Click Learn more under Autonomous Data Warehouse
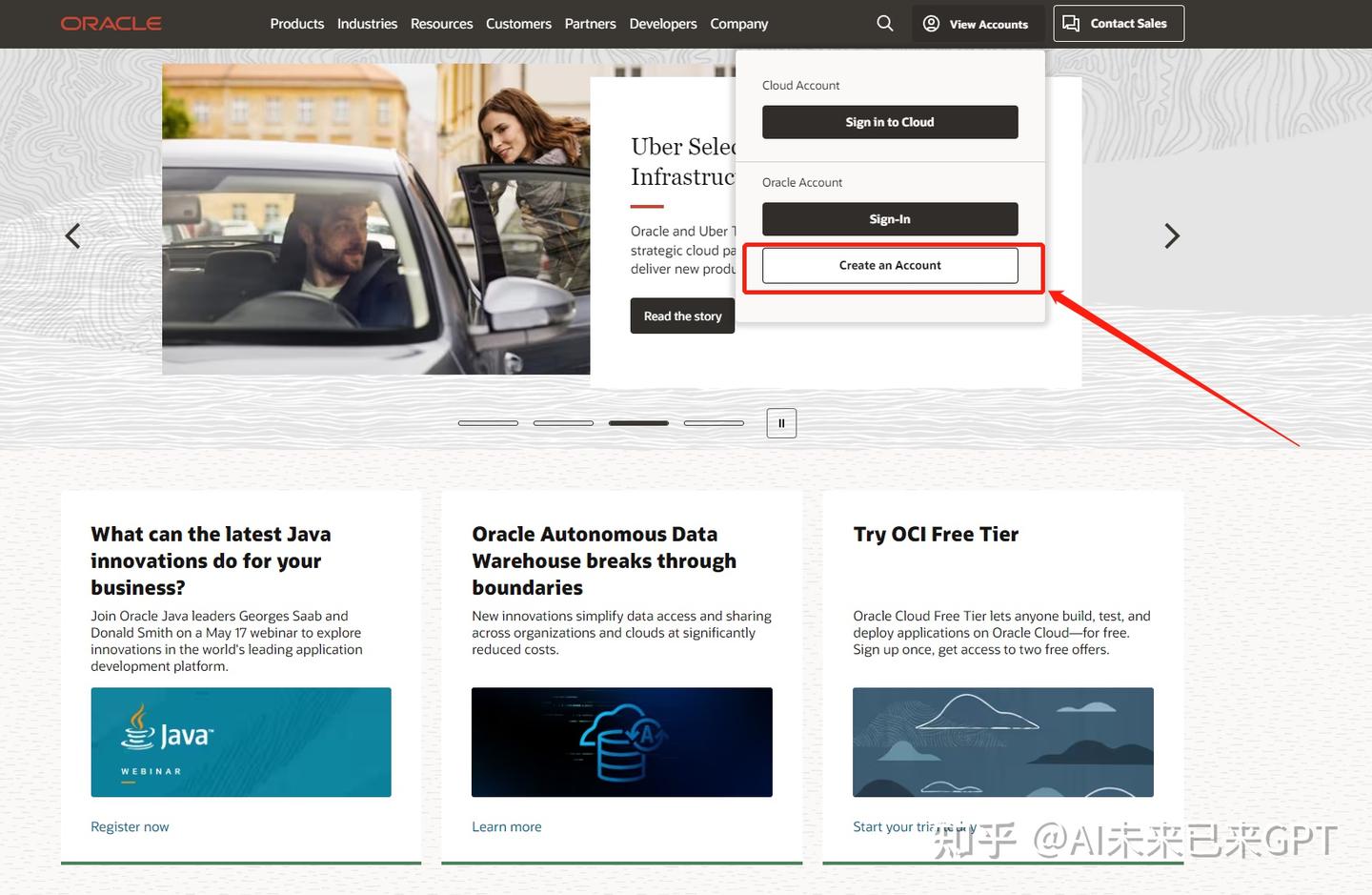Viewport: 1372px width, 895px height. 507,827
